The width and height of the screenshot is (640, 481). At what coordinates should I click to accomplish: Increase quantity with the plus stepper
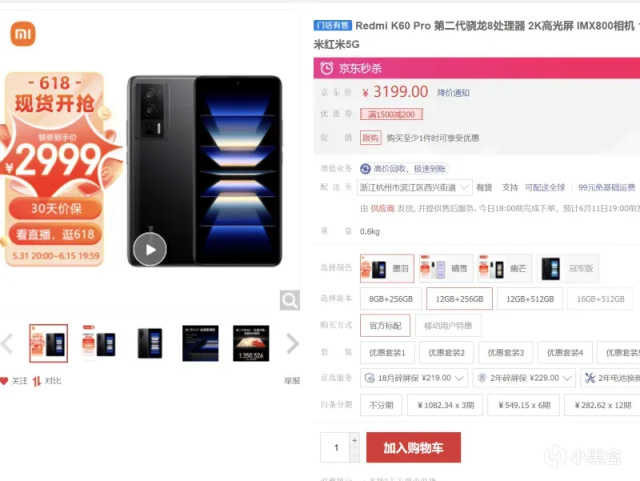pyautogui.click(x=354, y=440)
